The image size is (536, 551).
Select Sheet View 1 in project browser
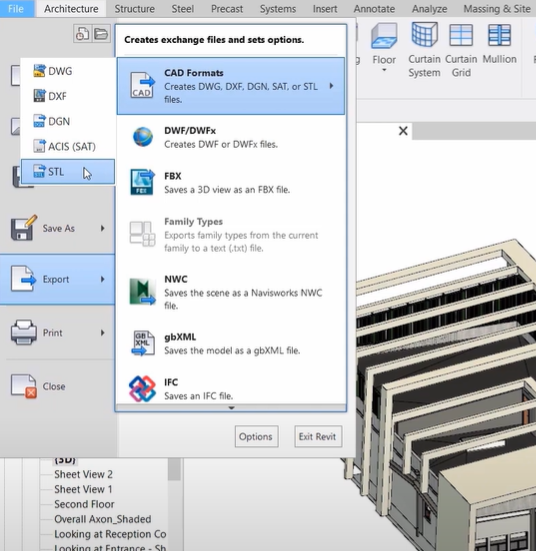pos(83,490)
